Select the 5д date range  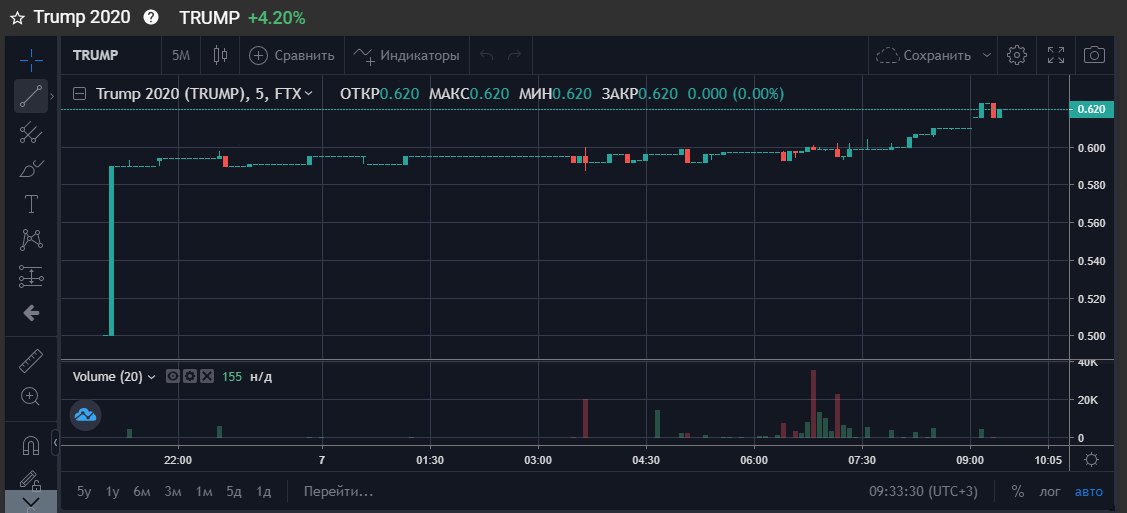coord(234,492)
